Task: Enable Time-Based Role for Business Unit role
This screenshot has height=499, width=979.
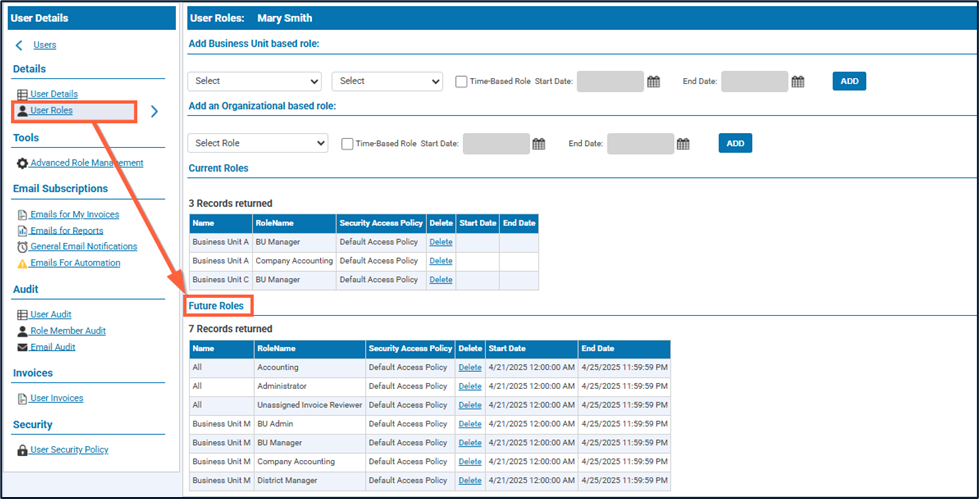Action: pyautogui.click(x=461, y=81)
